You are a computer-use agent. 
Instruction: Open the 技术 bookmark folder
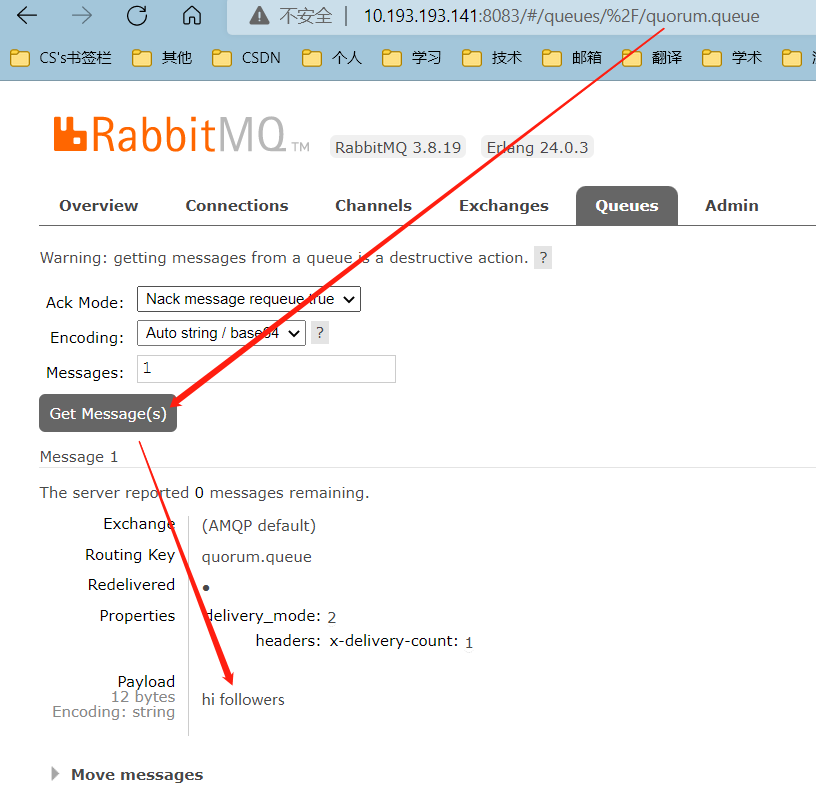pos(492,57)
